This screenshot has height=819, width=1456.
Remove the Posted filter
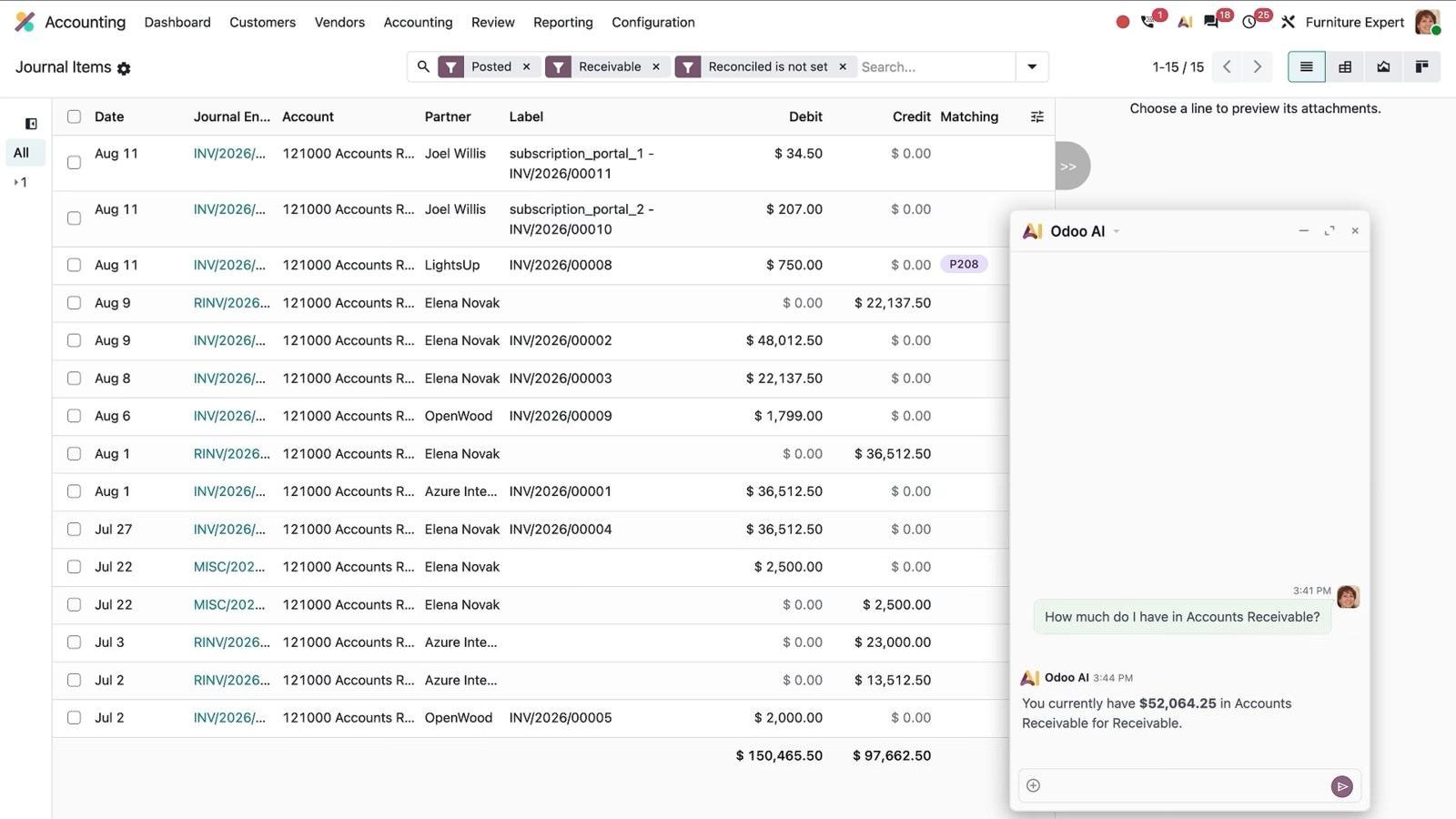[526, 66]
